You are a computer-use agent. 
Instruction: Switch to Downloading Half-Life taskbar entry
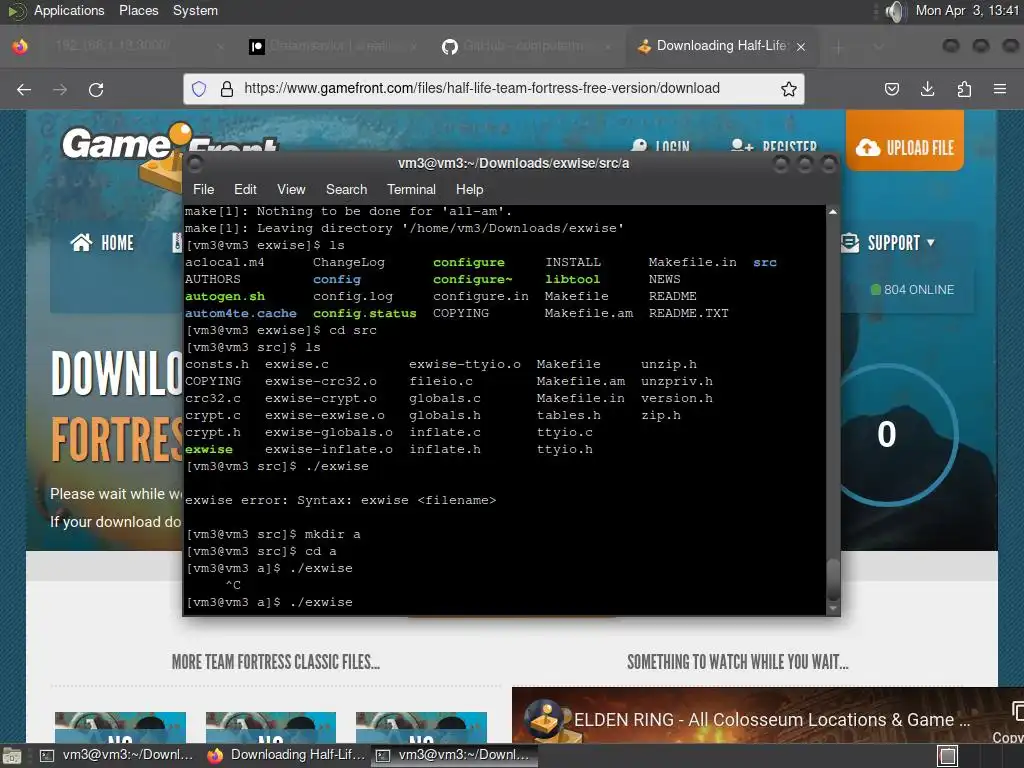click(x=285, y=755)
